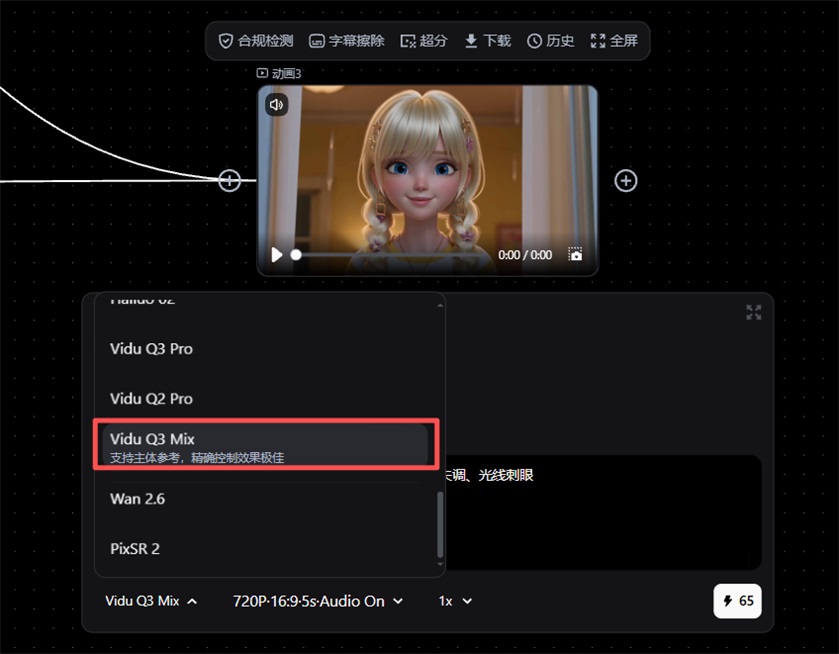Click the generate button showing 65 credits

pyautogui.click(x=737, y=601)
